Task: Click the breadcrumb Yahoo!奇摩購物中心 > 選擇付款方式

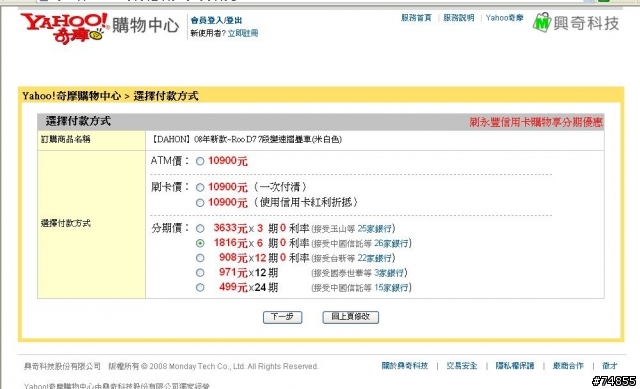Action: (110, 96)
